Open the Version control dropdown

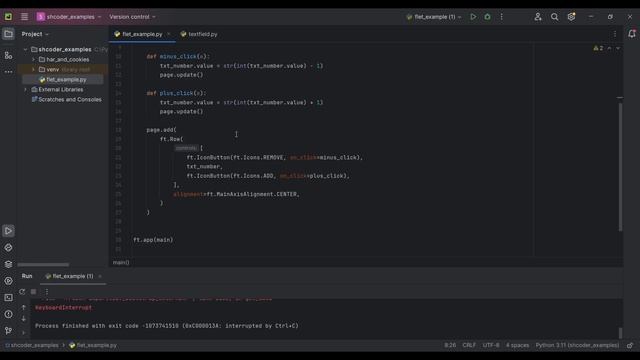tap(132, 17)
